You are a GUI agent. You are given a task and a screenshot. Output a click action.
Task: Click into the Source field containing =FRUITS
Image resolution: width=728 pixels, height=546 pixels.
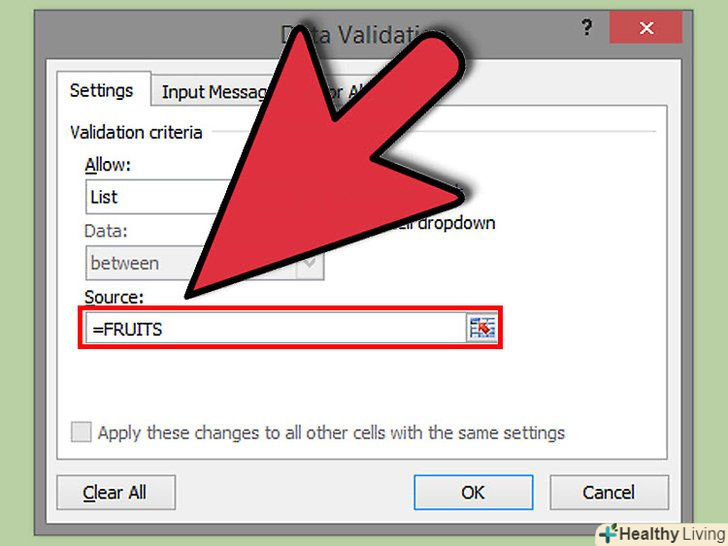point(275,328)
